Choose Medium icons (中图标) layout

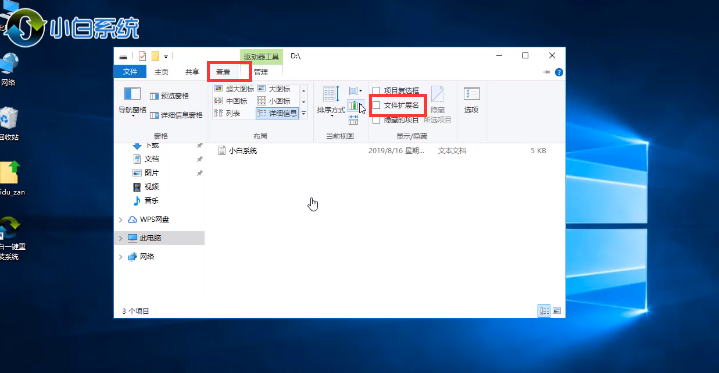point(231,101)
